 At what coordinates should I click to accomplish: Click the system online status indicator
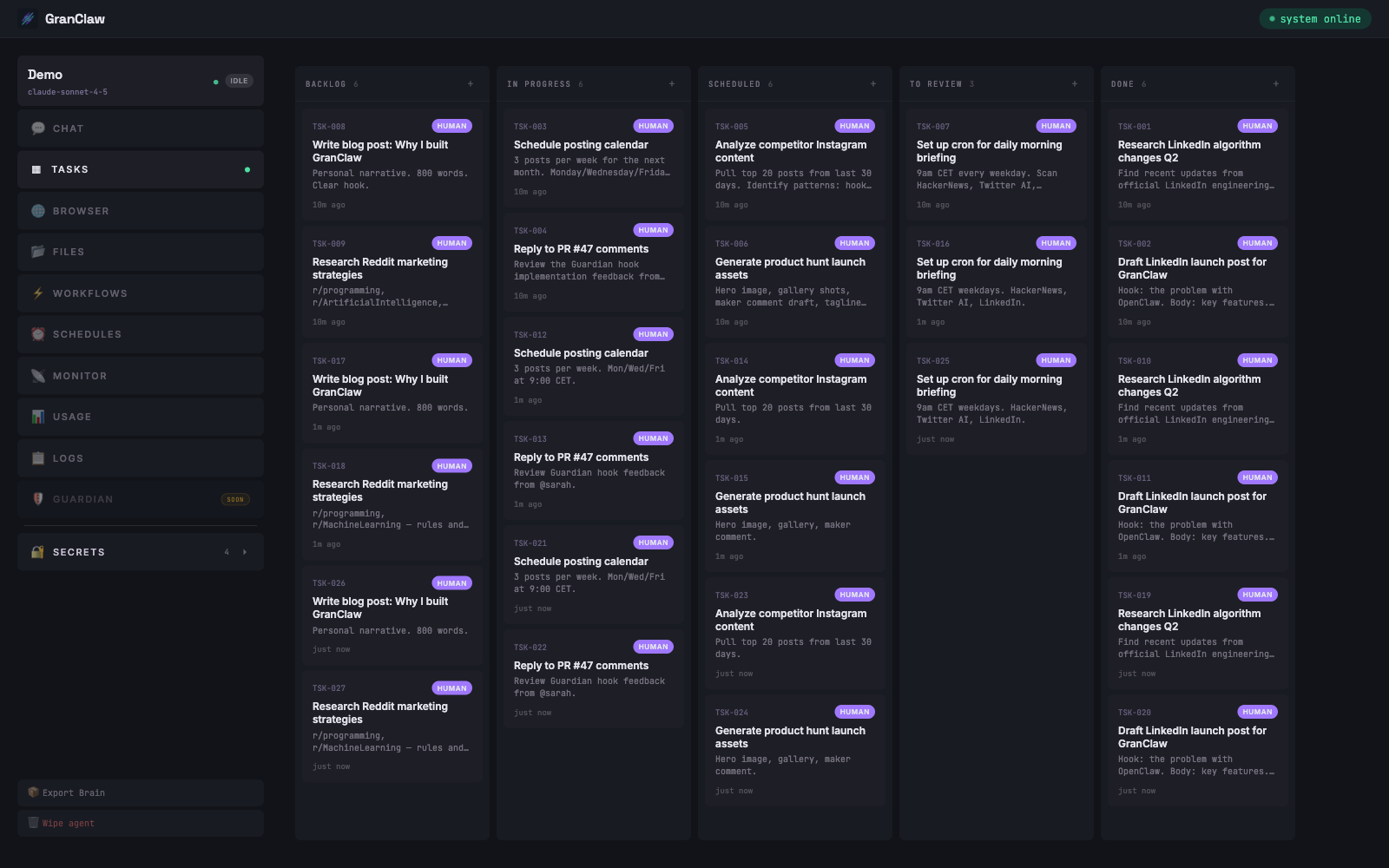click(1314, 18)
